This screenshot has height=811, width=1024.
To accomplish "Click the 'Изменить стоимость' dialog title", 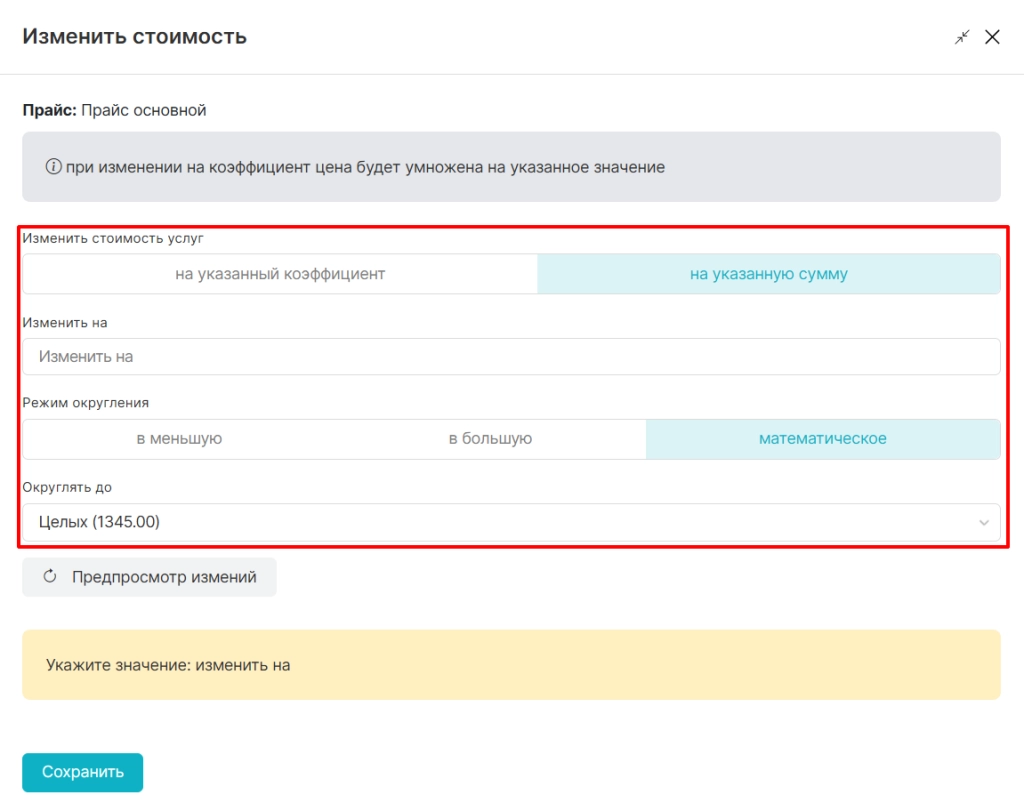I will click(135, 37).
